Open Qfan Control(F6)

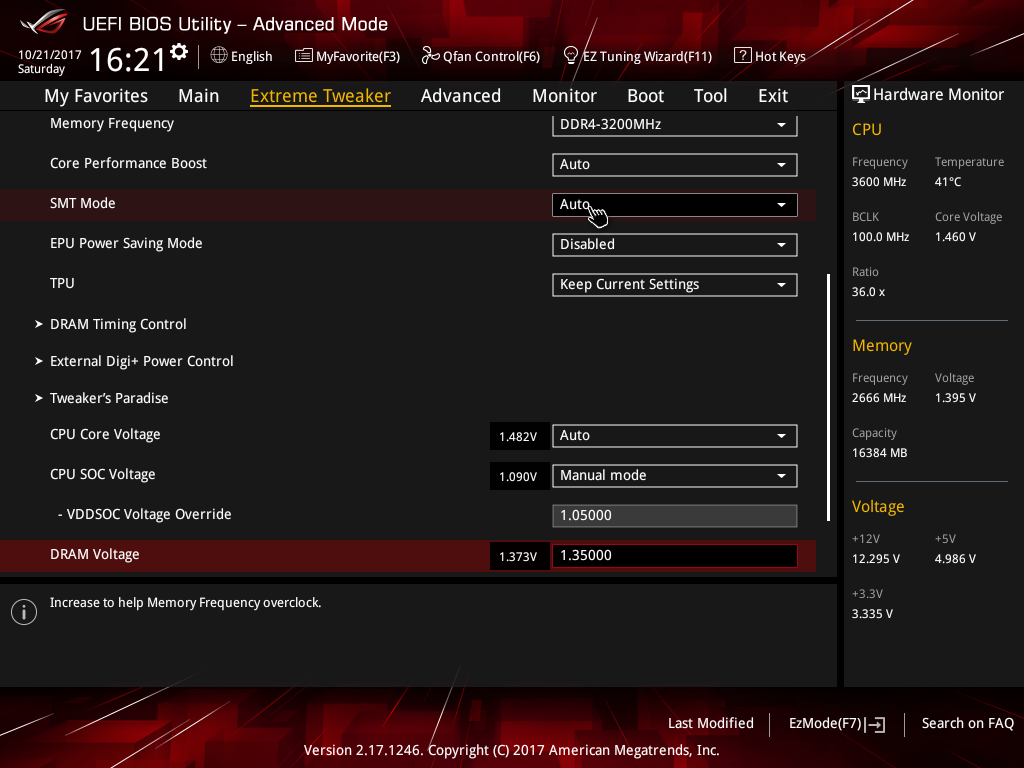pyautogui.click(x=481, y=56)
